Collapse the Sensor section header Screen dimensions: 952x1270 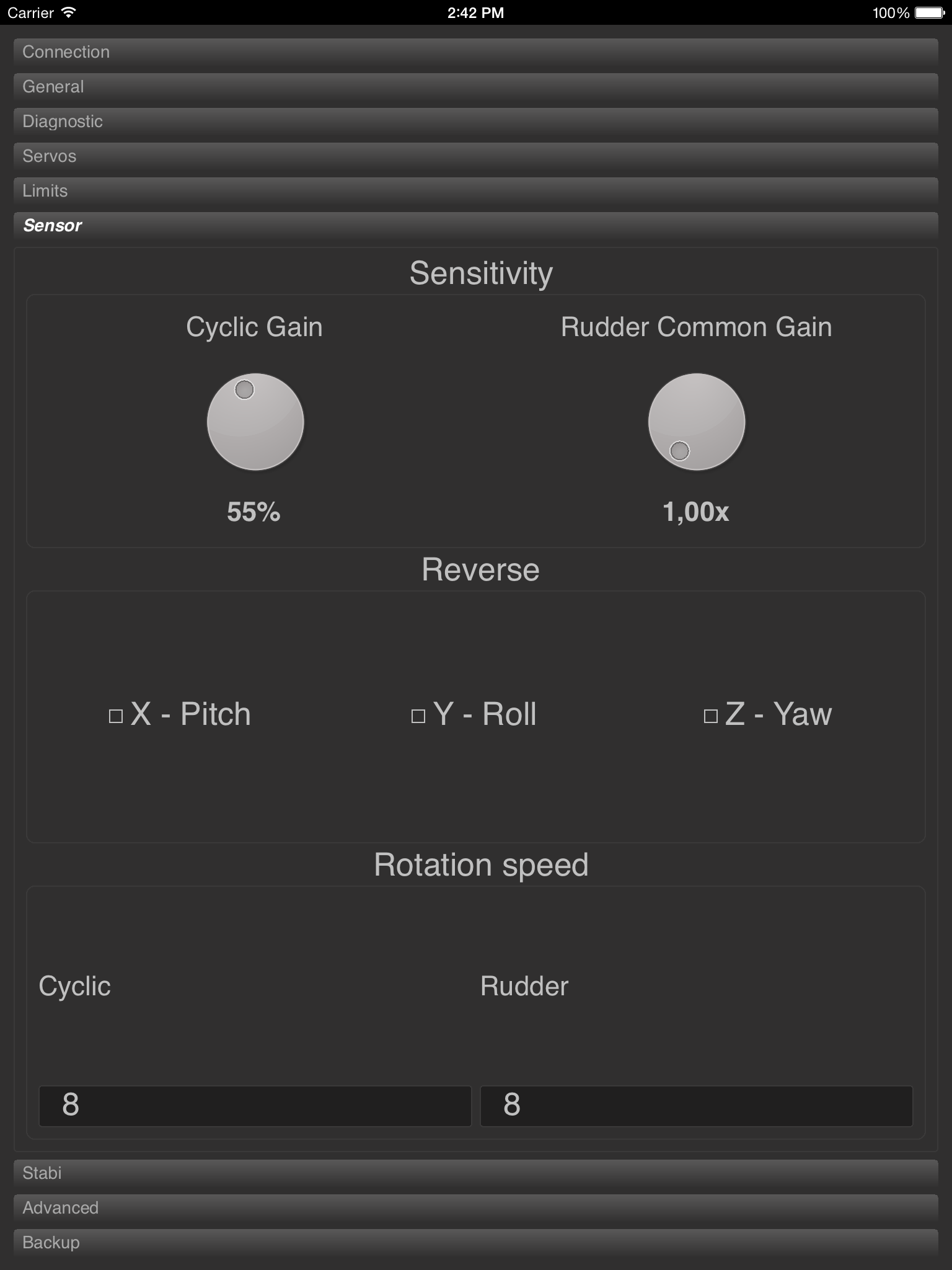point(475,226)
